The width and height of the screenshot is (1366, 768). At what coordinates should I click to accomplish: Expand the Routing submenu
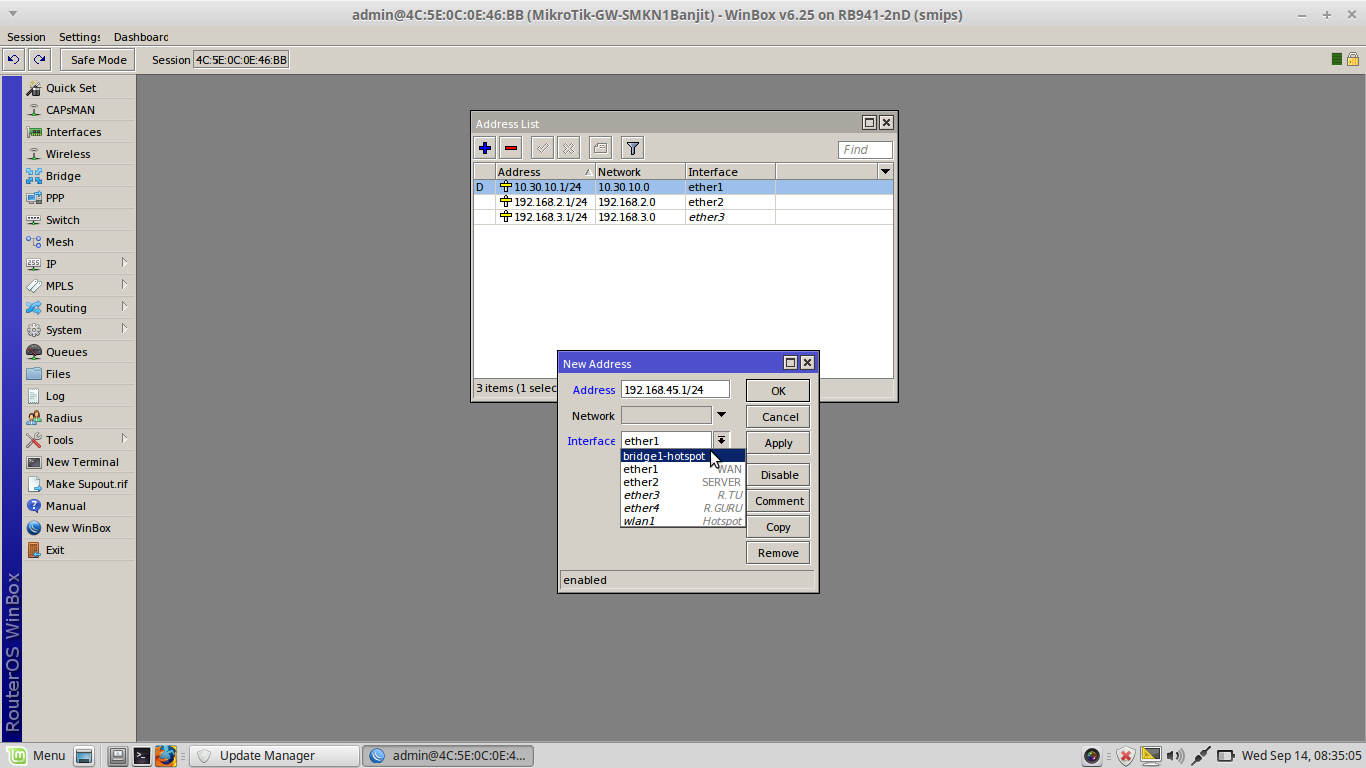click(x=79, y=308)
